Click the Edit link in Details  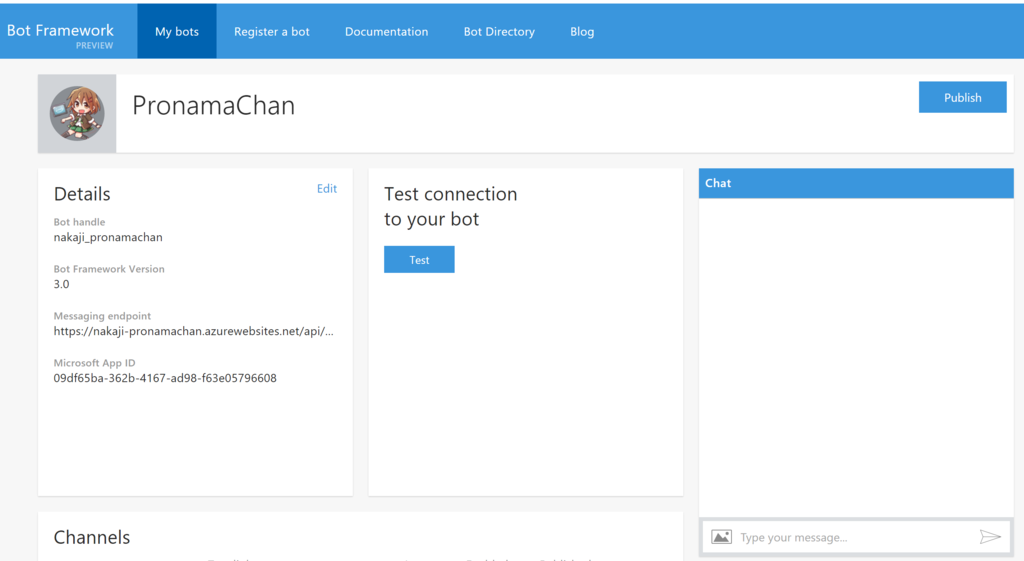point(327,188)
